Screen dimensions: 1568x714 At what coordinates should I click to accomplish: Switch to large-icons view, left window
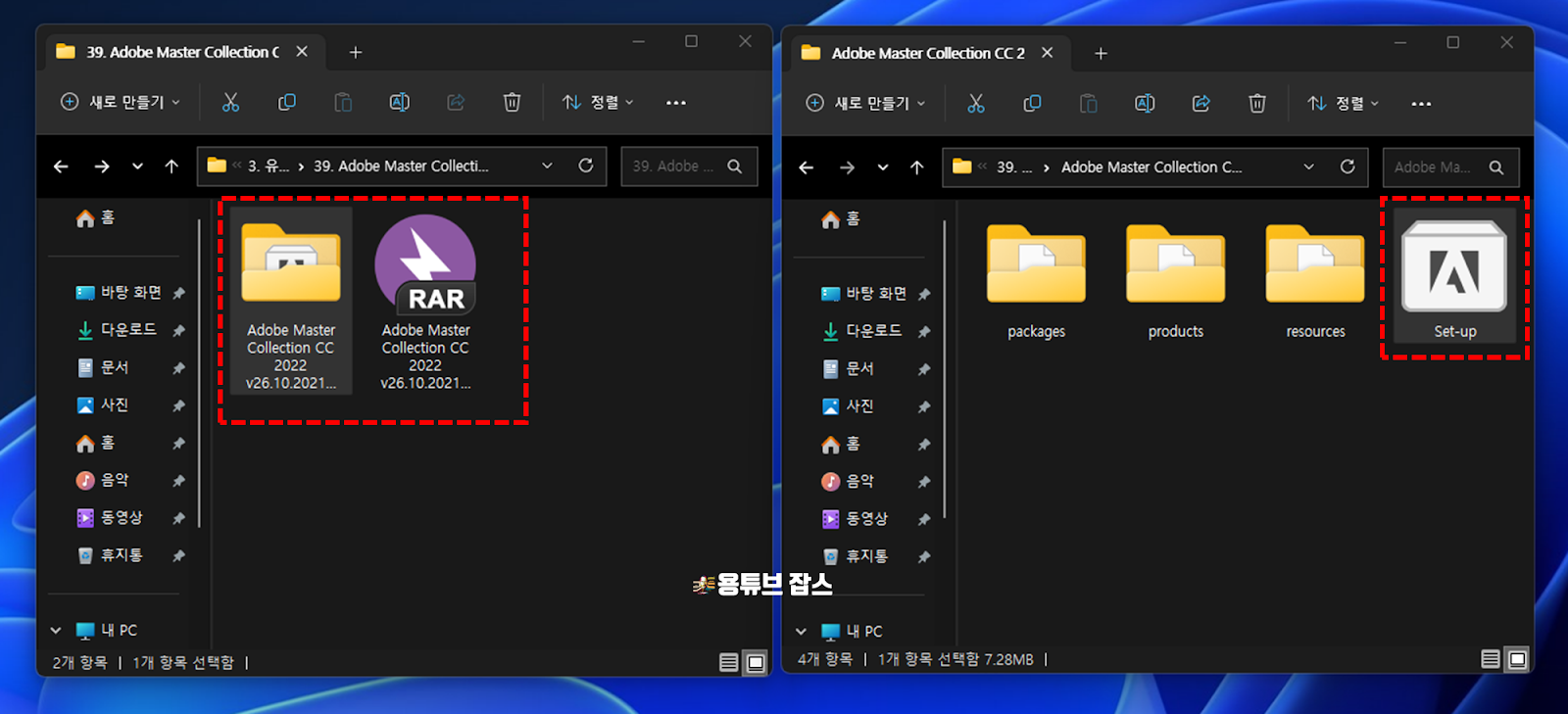pos(756,663)
